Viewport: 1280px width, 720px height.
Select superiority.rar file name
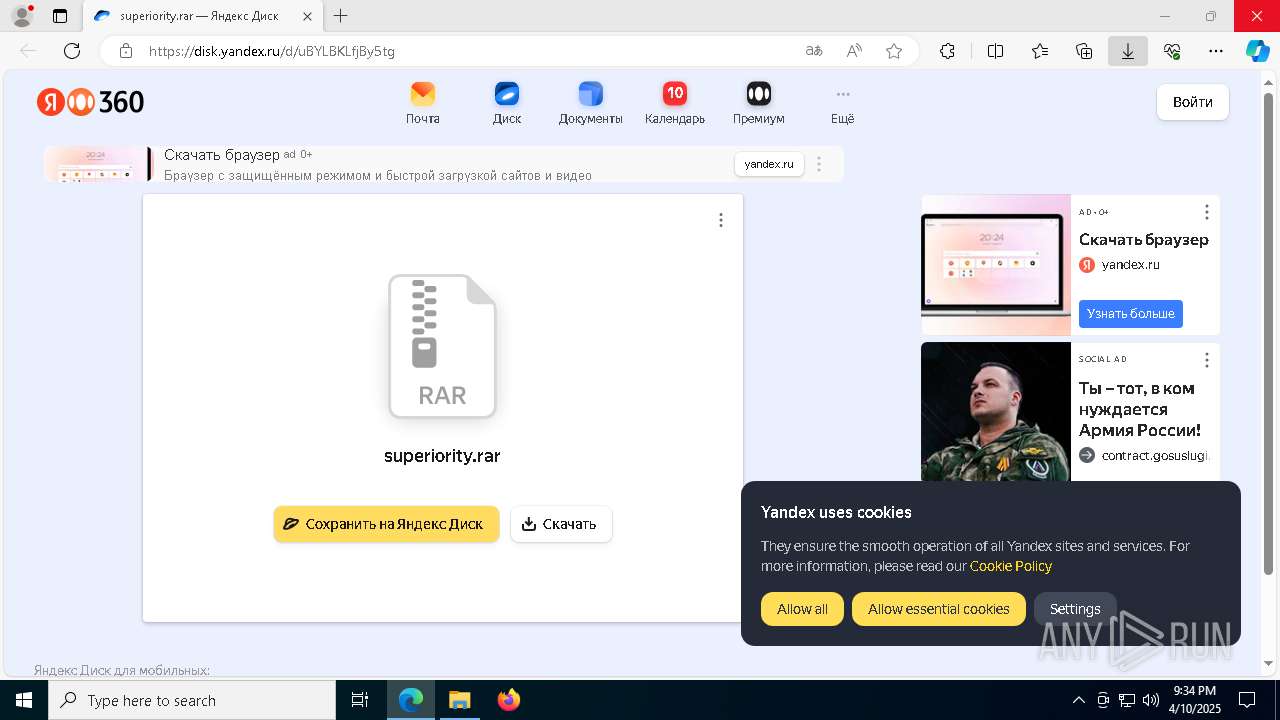(x=442, y=456)
